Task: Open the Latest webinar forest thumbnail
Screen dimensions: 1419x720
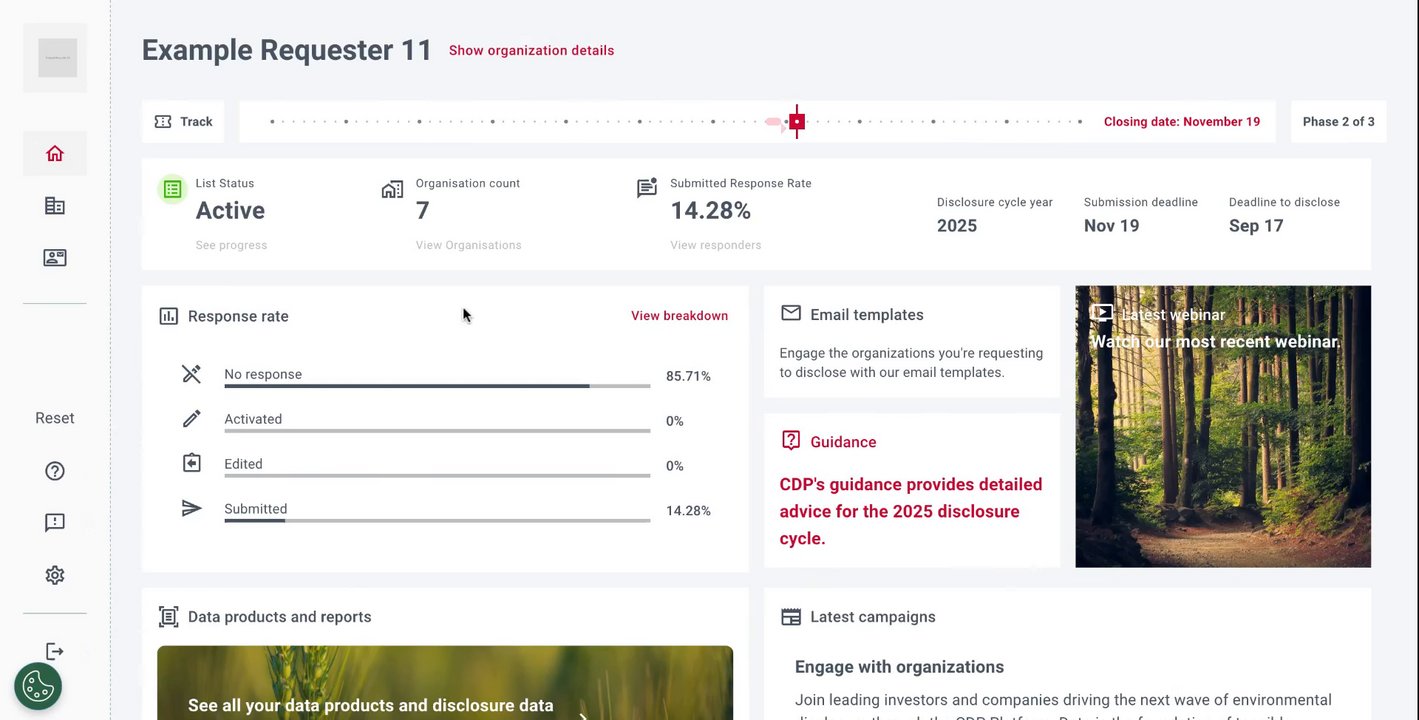Action: pos(1222,427)
